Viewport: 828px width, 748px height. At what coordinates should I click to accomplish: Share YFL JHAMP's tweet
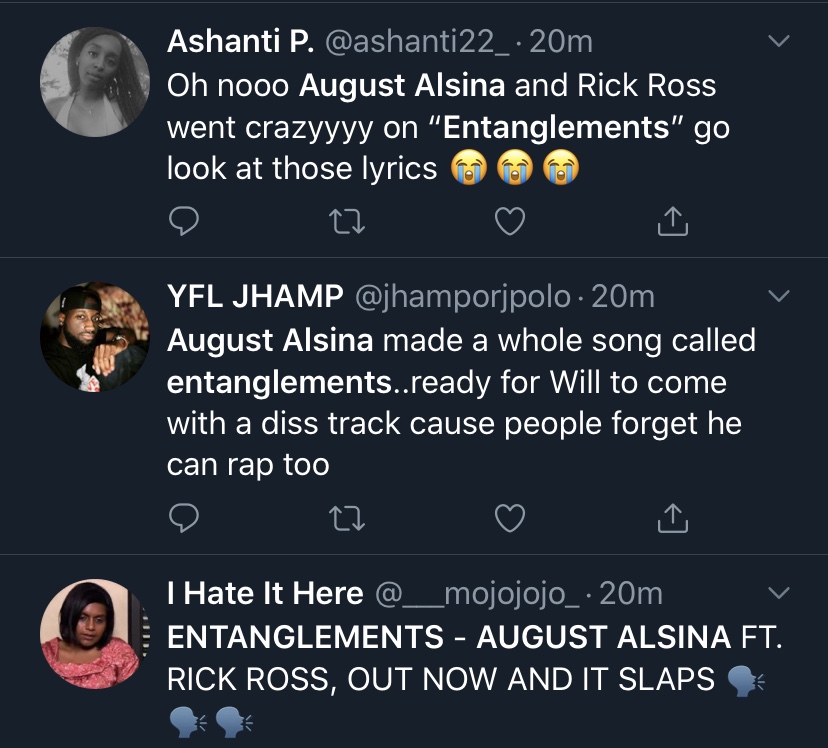673,517
